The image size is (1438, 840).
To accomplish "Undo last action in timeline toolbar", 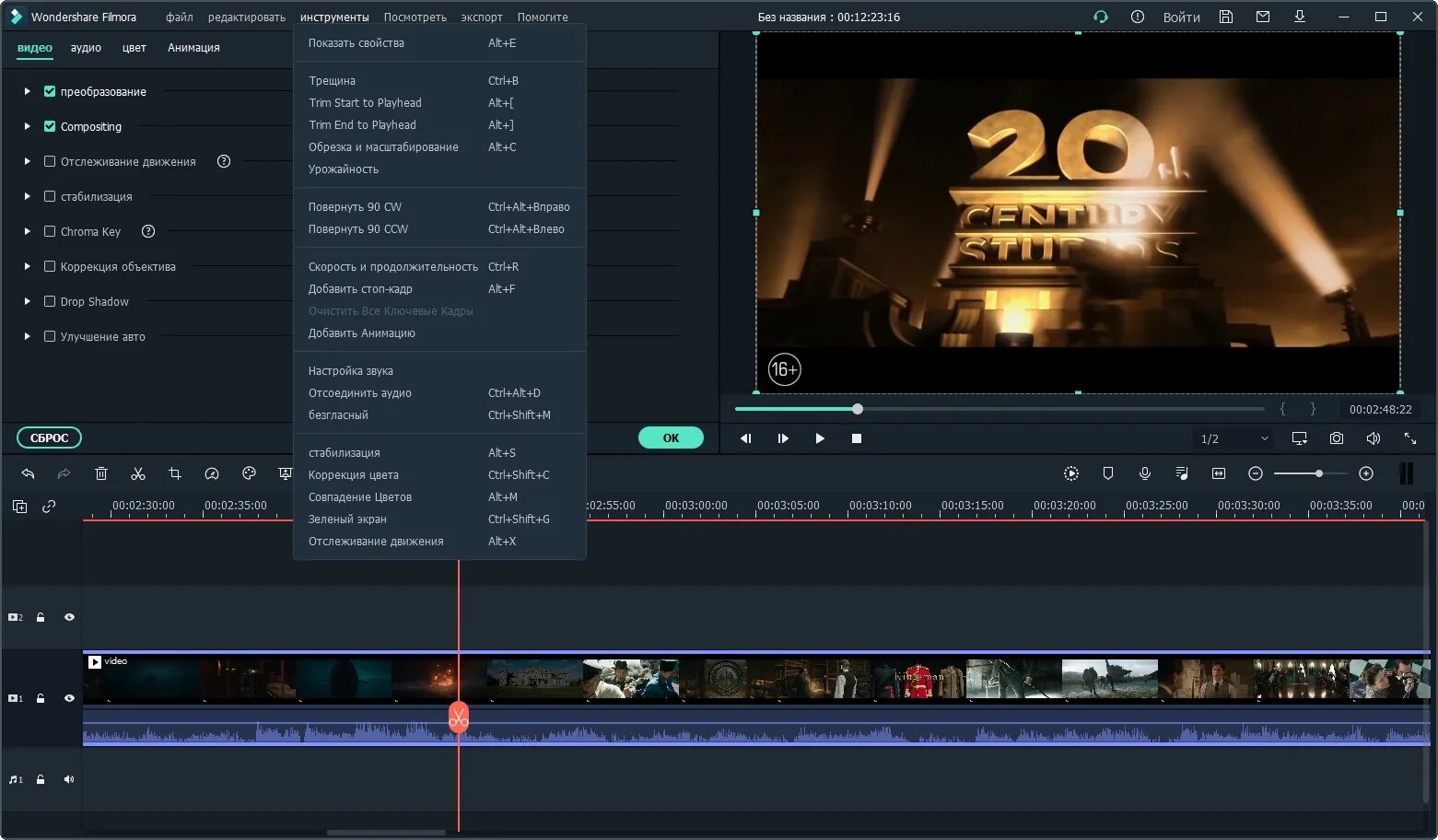I will point(28,473).
